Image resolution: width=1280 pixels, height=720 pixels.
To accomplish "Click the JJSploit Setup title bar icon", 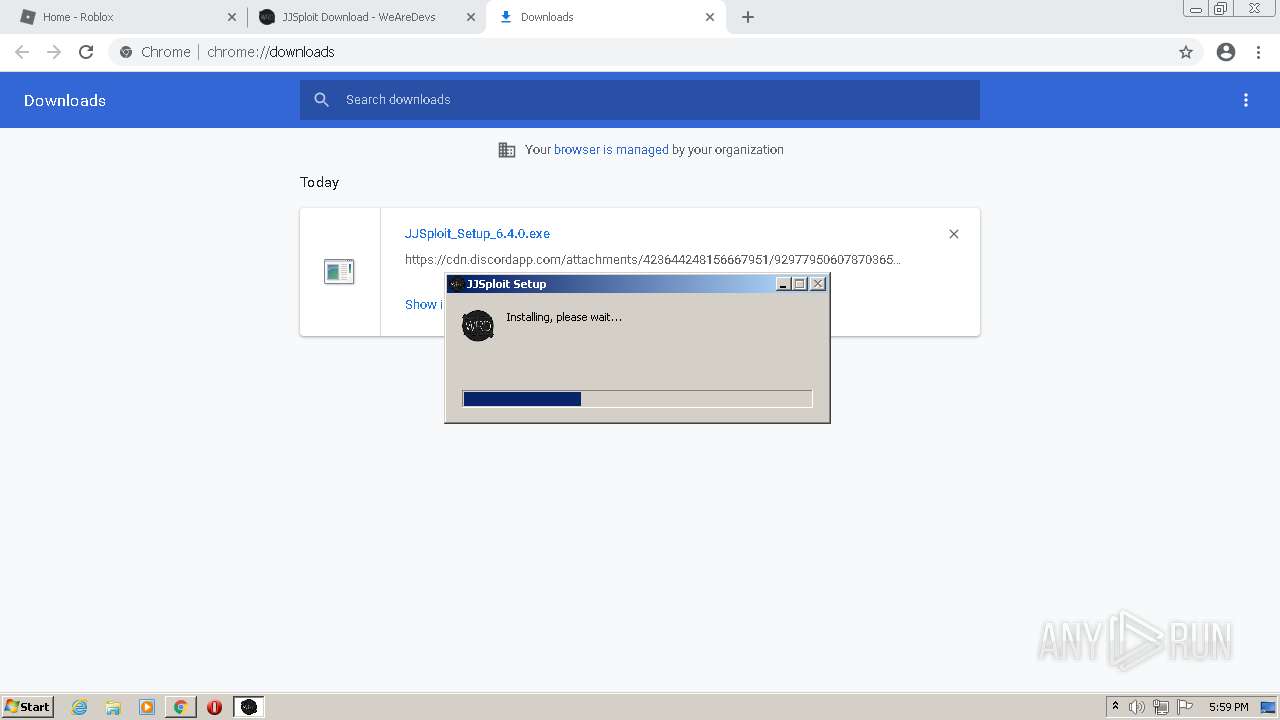I will [x=456, y=284].
